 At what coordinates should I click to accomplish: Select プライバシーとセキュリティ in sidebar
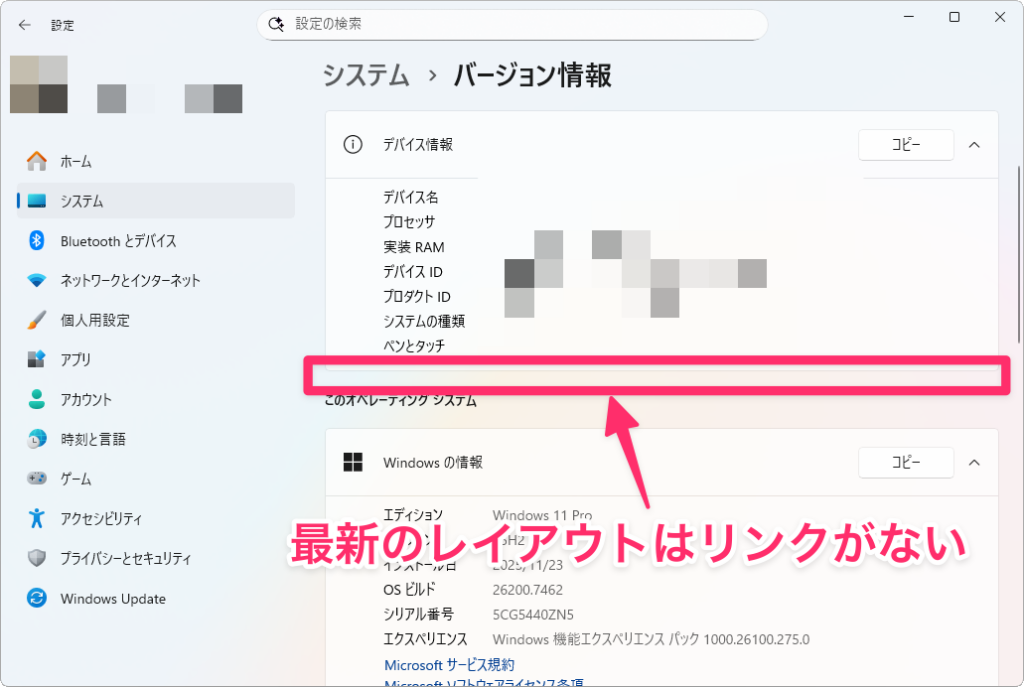(x=125, y=559)
